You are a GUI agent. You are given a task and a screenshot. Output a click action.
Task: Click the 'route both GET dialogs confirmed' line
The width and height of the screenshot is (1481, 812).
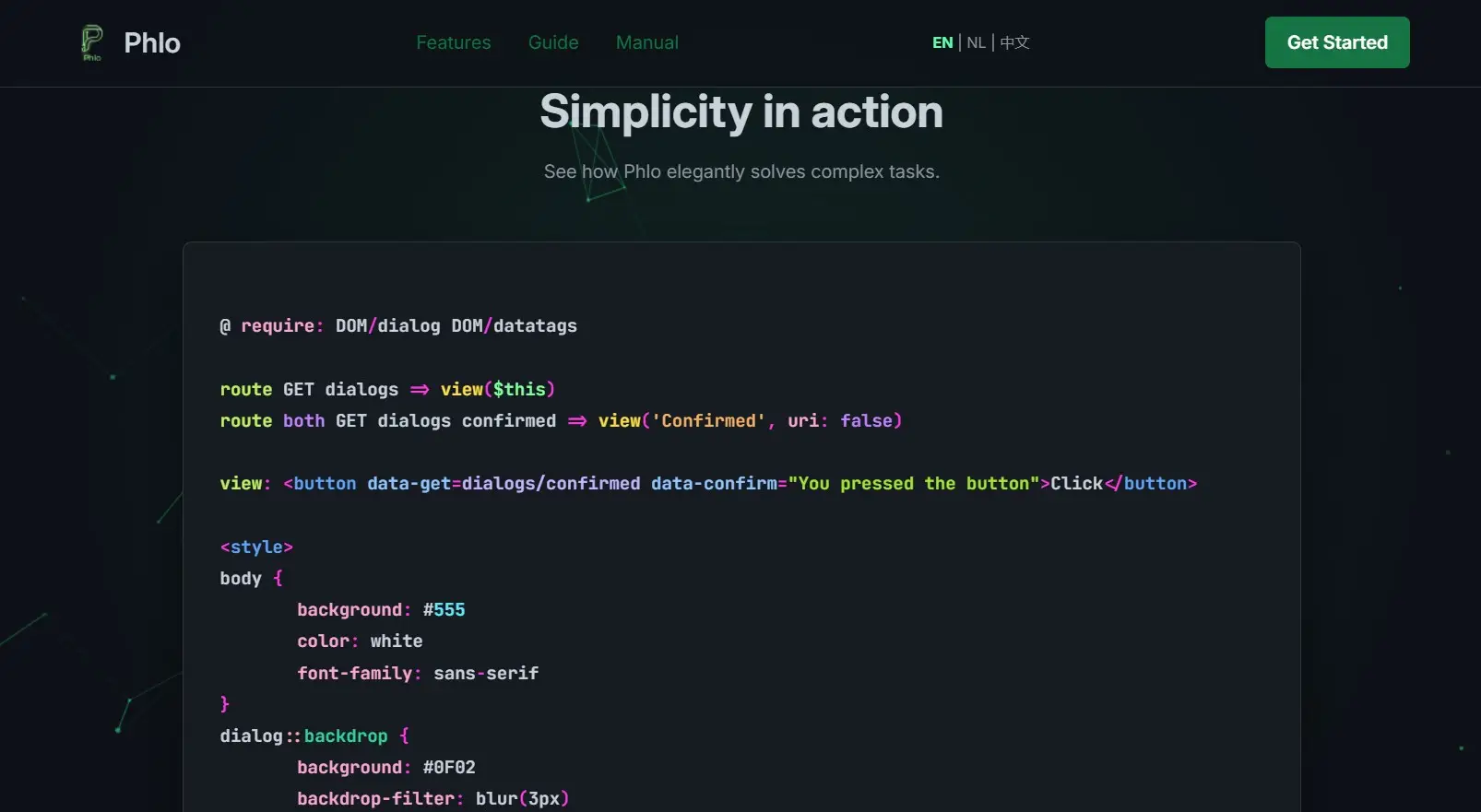point(561,421)
